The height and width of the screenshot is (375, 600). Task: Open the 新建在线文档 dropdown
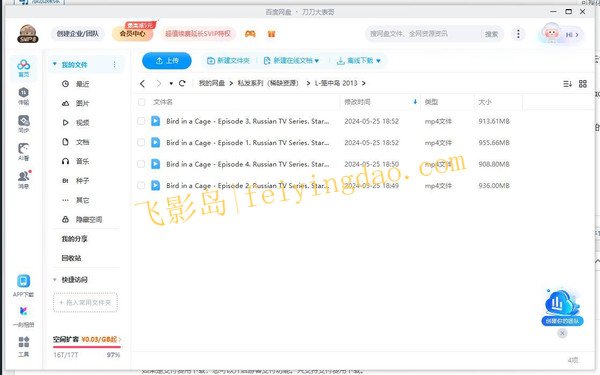tap(291, 60)
